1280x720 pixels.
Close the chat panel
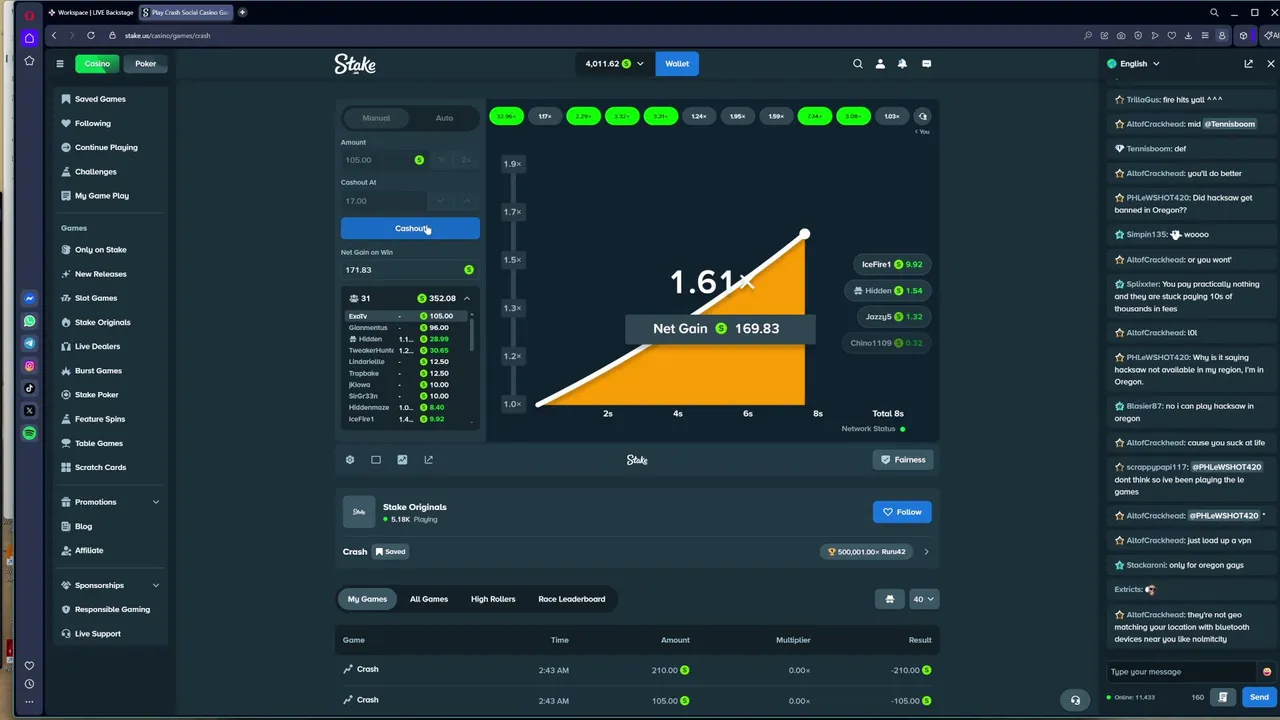1271,64
